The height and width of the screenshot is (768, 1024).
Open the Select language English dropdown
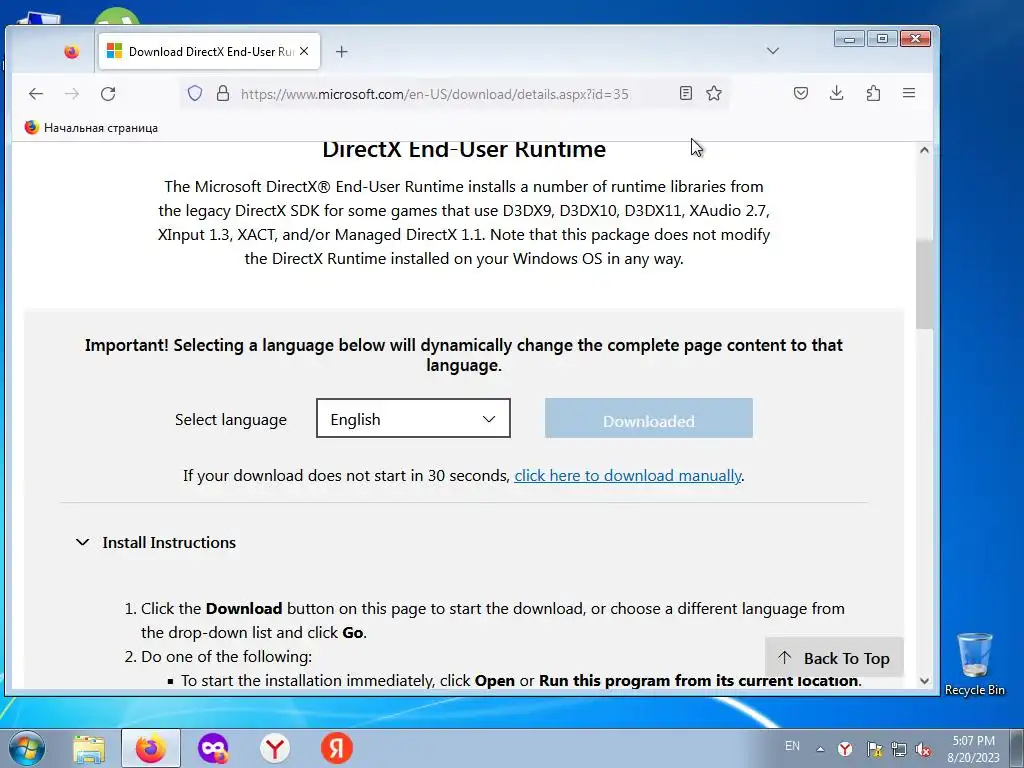pyautogui.click(x=413, y=419)
